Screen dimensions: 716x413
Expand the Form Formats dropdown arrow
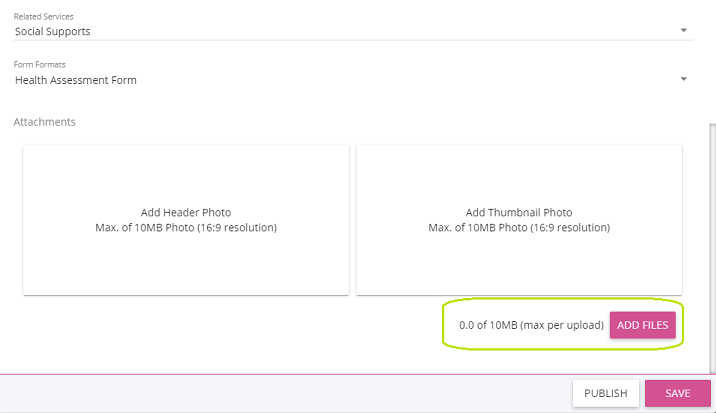(x=684, y=79)
